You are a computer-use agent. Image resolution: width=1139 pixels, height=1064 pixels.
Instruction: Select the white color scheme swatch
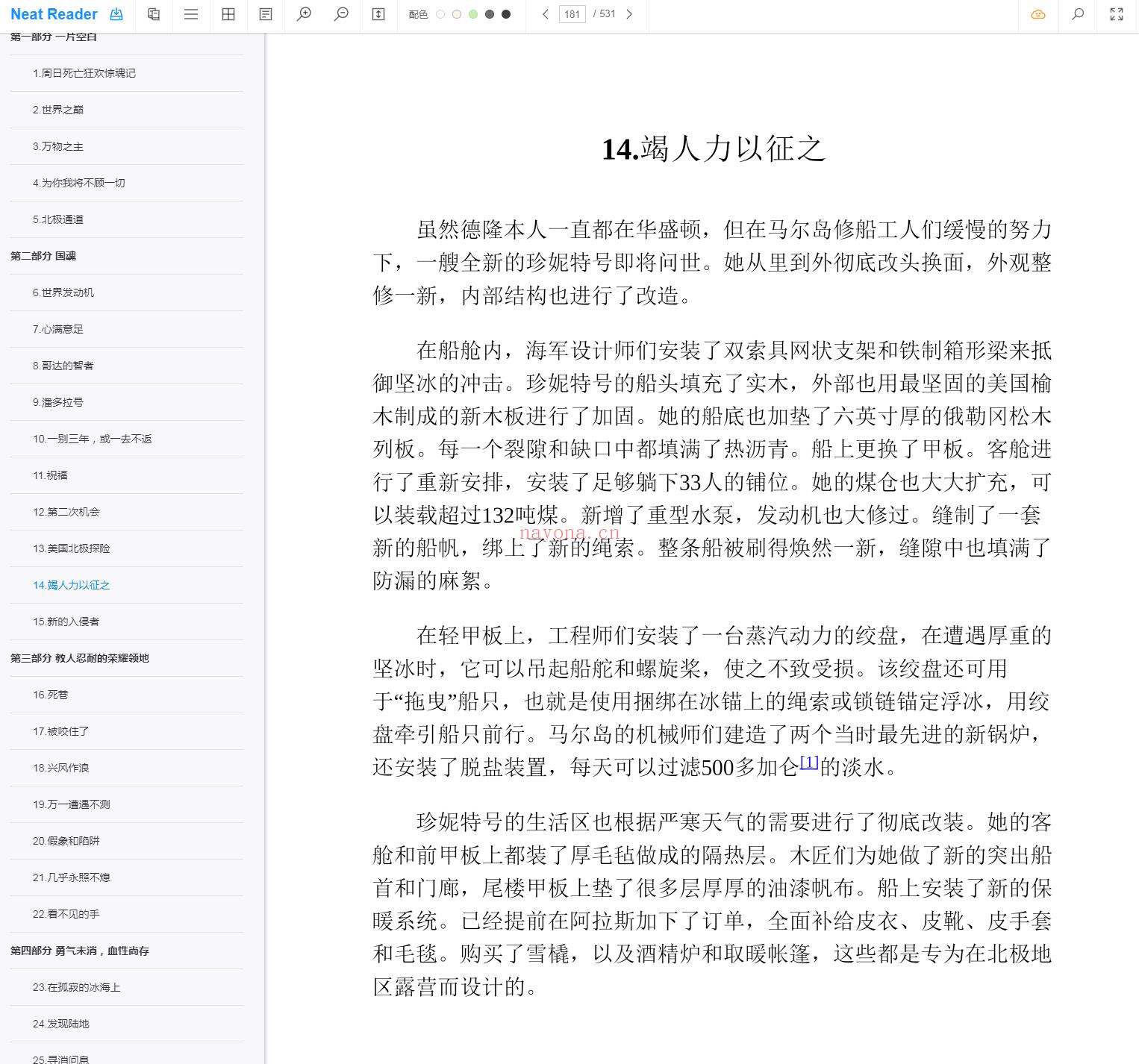[x=440, y=14]
